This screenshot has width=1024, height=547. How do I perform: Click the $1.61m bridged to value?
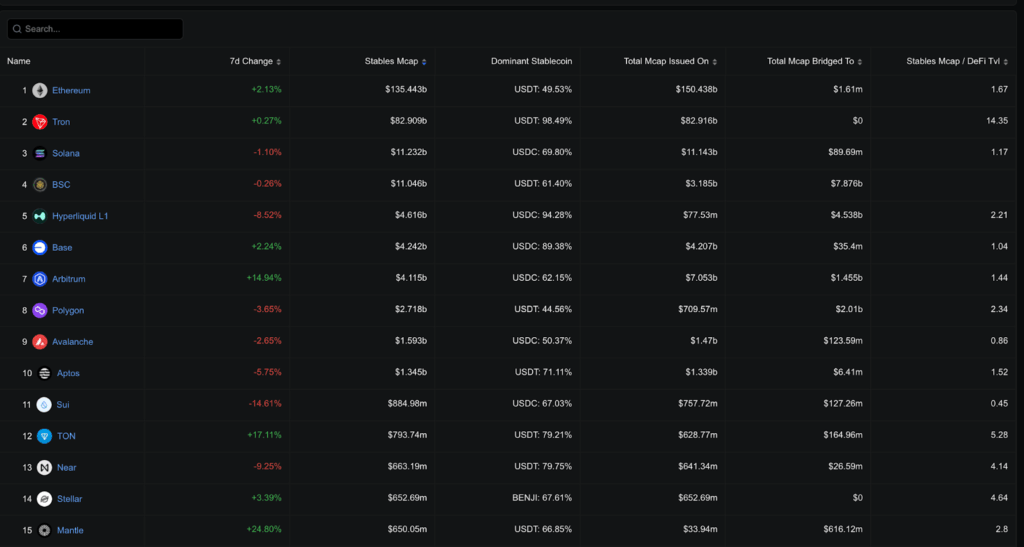pyautogui.click(x=848, y=89)
